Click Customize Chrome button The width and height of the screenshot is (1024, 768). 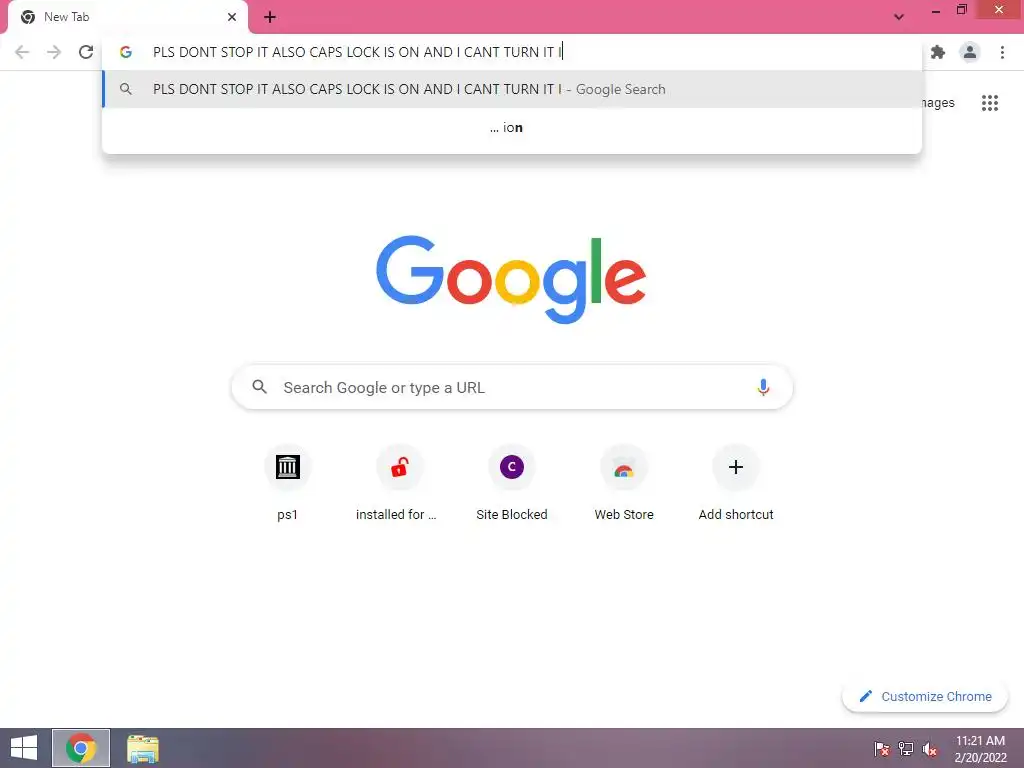[925, 696]
